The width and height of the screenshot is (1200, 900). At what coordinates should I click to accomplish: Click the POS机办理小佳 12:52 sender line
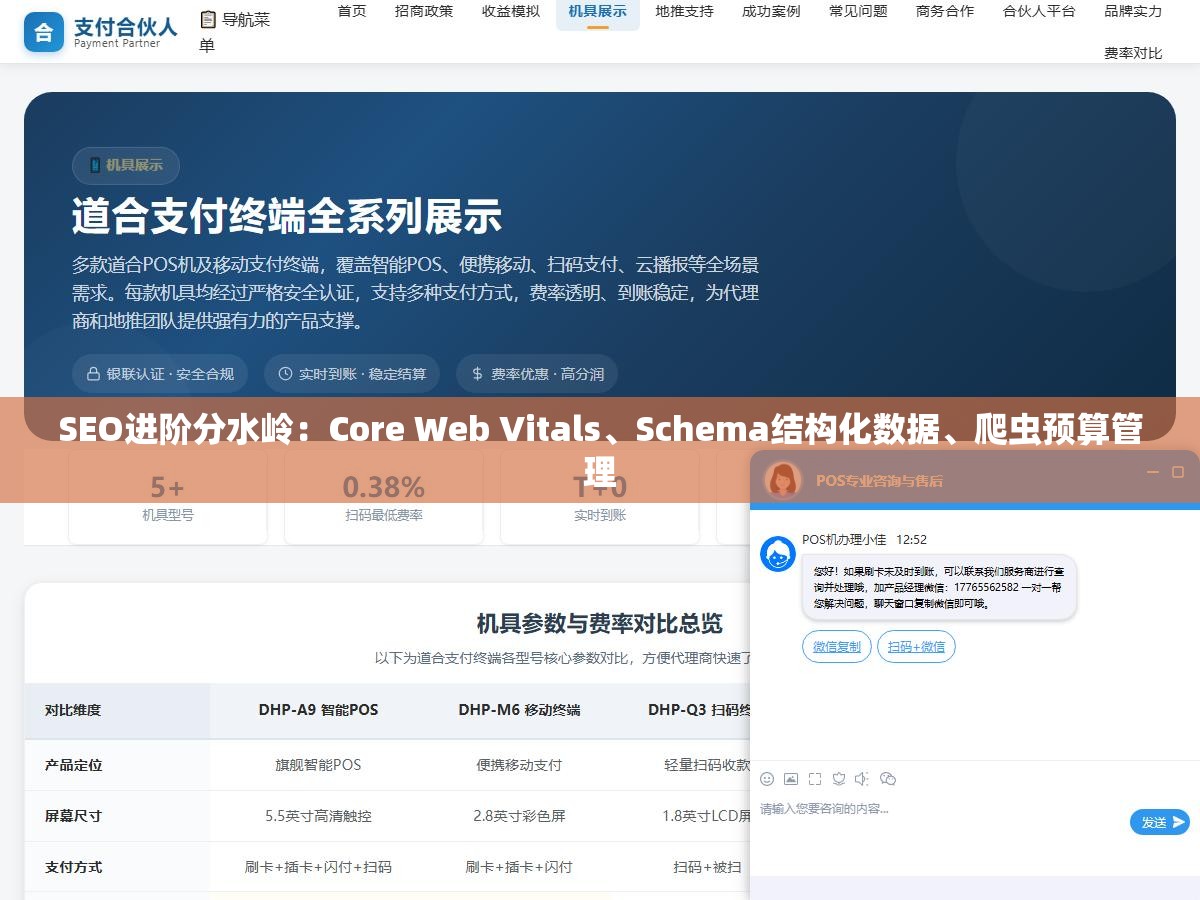(864, 540)
